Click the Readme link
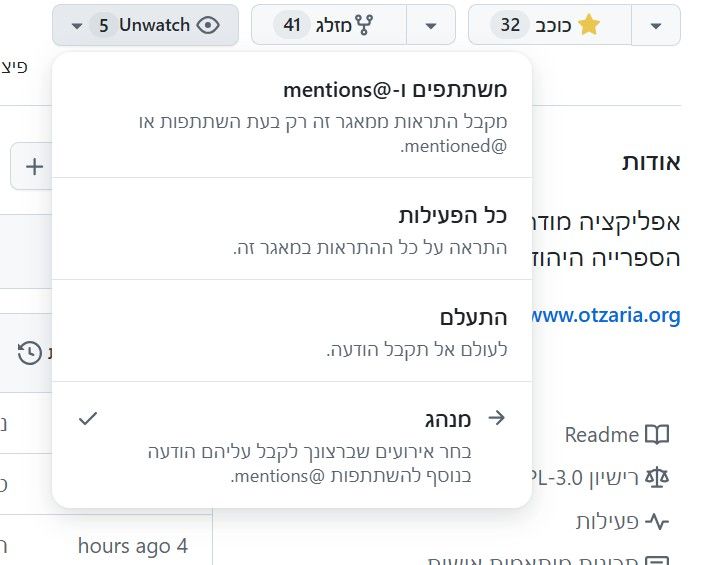The image size is (715, 565). pos(601,435)
